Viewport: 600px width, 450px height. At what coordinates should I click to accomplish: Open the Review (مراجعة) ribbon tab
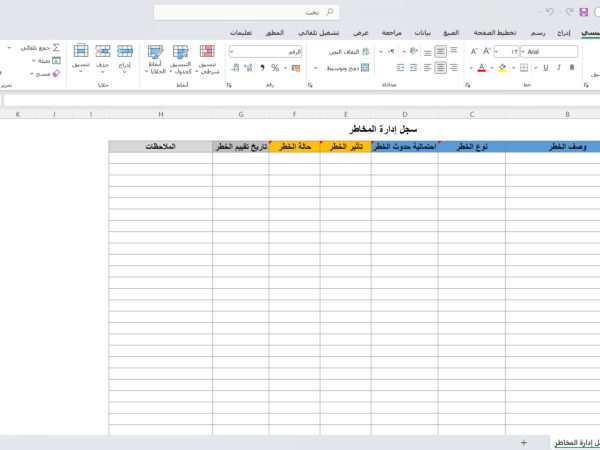tap(391, 32)
